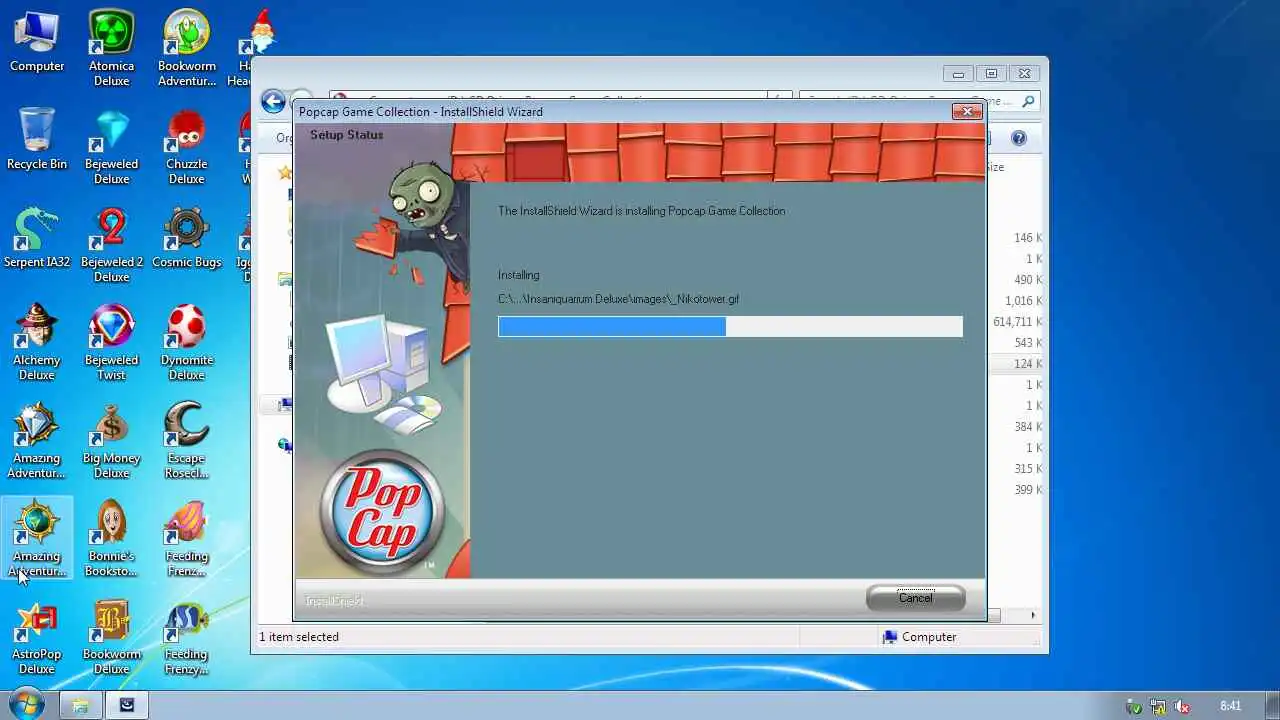Image resolution: width=1280 pixels, height=720 pixels.
Task: Click the Insaniquarium Deluxe file path text
Action: (x=618, y=299)
